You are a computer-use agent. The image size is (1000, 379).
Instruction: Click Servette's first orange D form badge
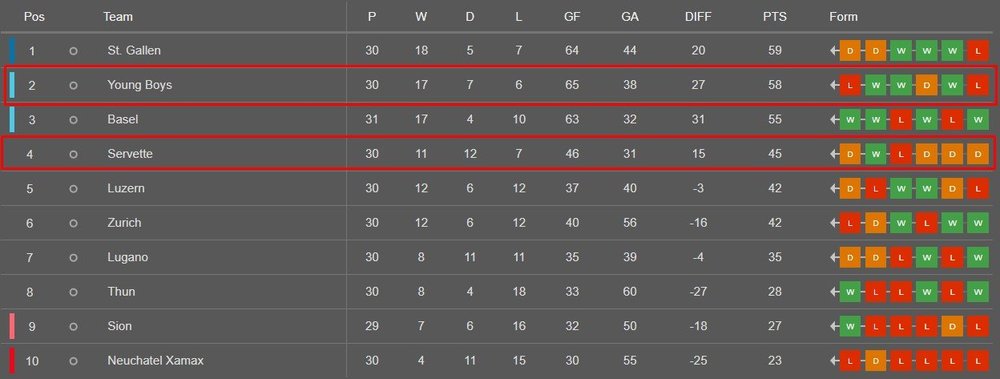(x=850, y=154)
